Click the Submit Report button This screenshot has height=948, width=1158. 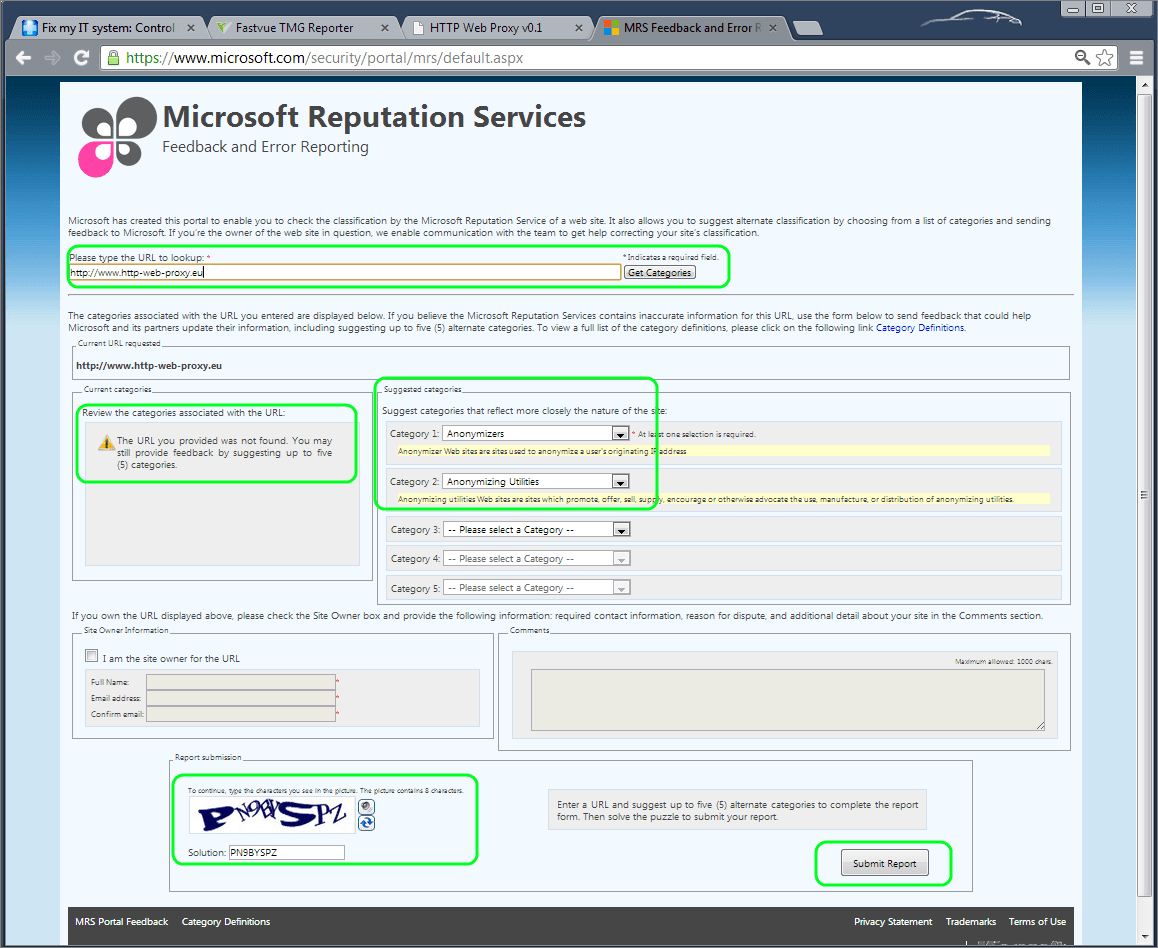(885, 863)
